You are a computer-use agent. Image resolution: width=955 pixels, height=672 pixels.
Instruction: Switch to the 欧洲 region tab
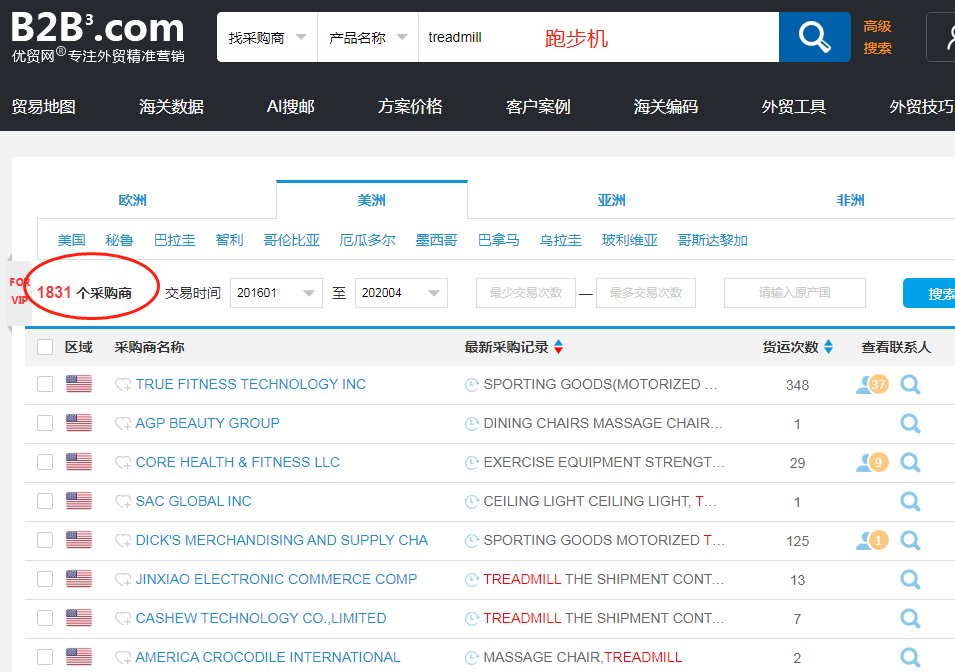[x=132, y=200]
